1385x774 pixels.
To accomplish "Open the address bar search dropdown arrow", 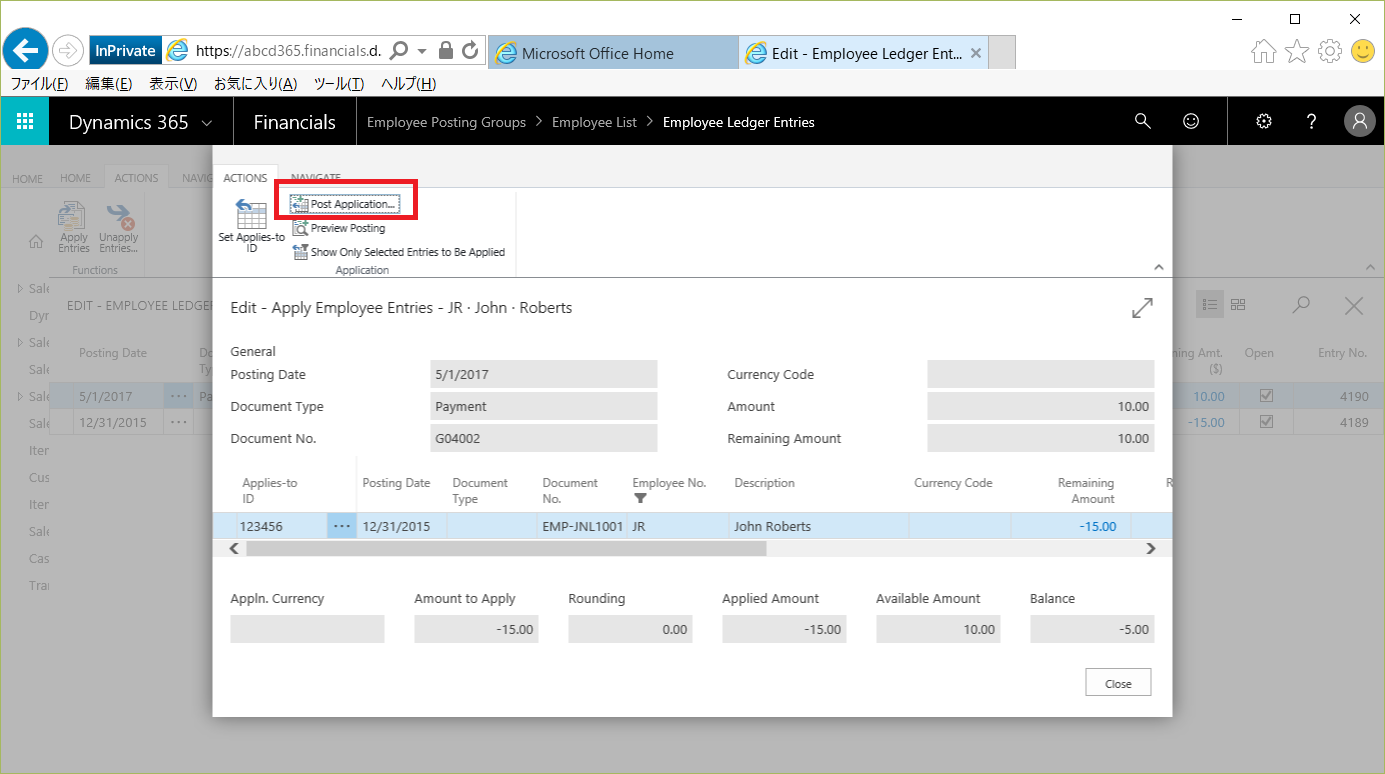I will click(422, 50).
